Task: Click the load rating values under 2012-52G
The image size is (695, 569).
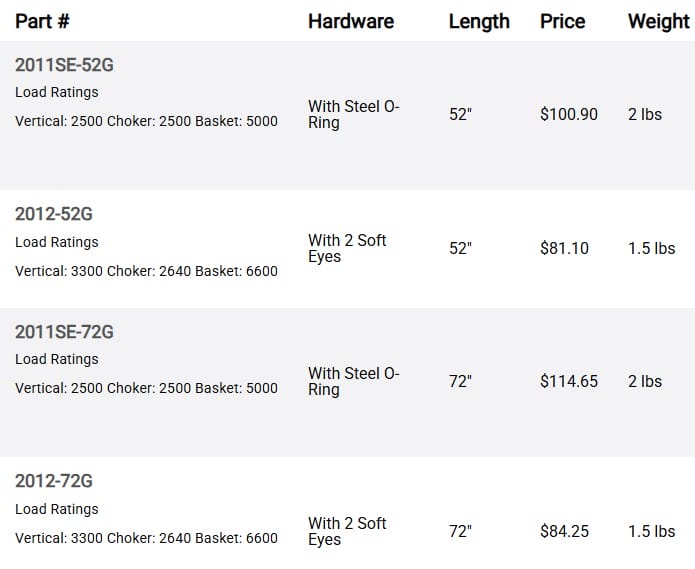Action: click(x=146, y=271)
